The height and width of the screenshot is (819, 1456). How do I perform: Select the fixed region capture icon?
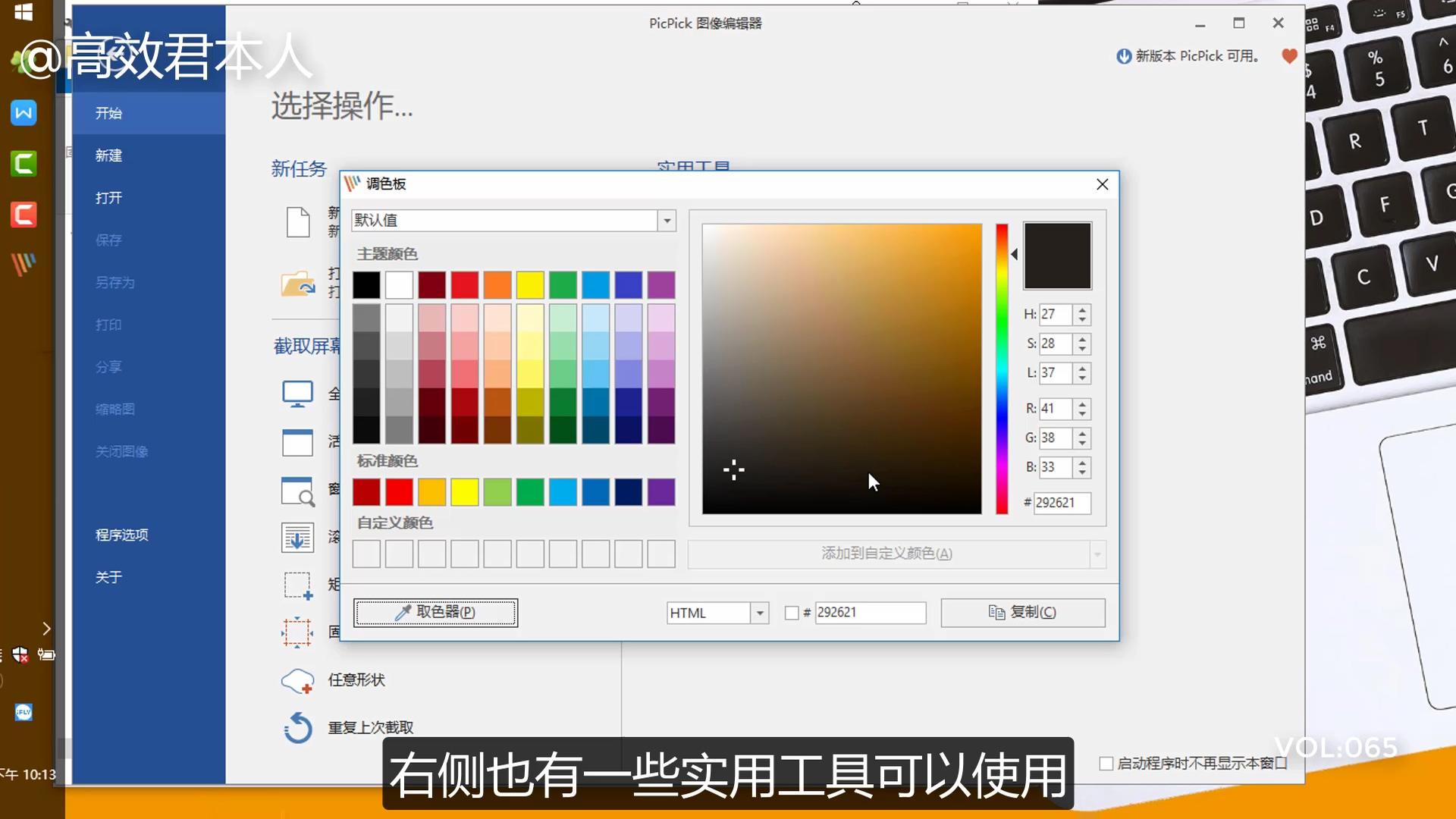pyautogui.click(x=297, y=632)
